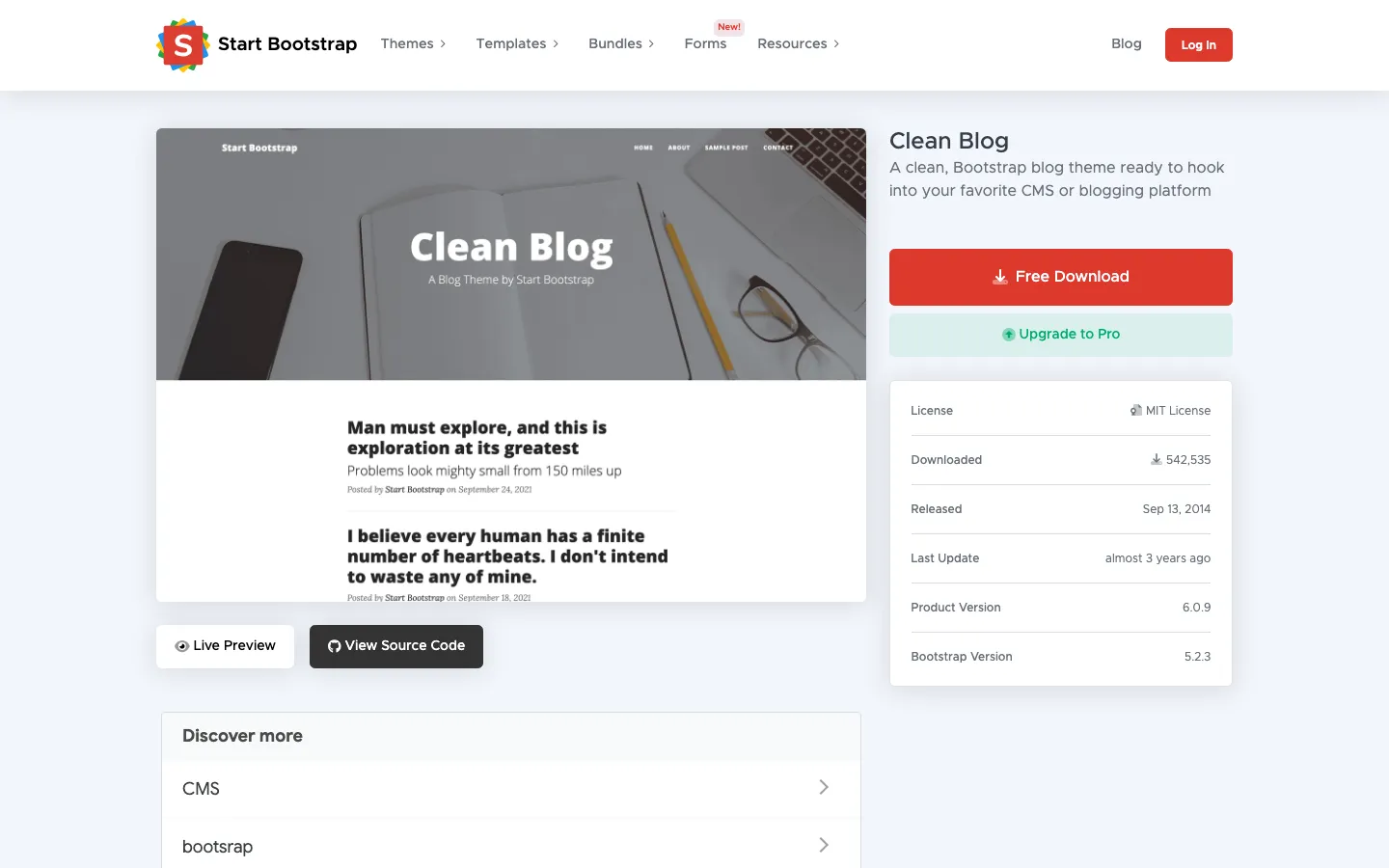Open the bootsrap discover row
Screen dimensions: 1389x868
click(x=511, y=846)
